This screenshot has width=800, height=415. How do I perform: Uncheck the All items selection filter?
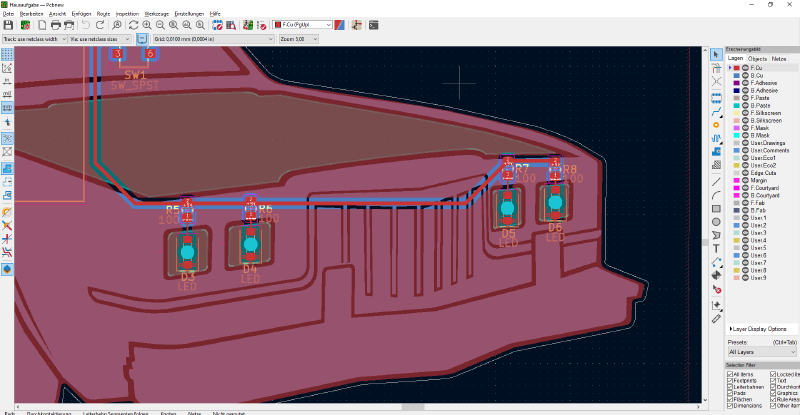(x=730, y=374)
